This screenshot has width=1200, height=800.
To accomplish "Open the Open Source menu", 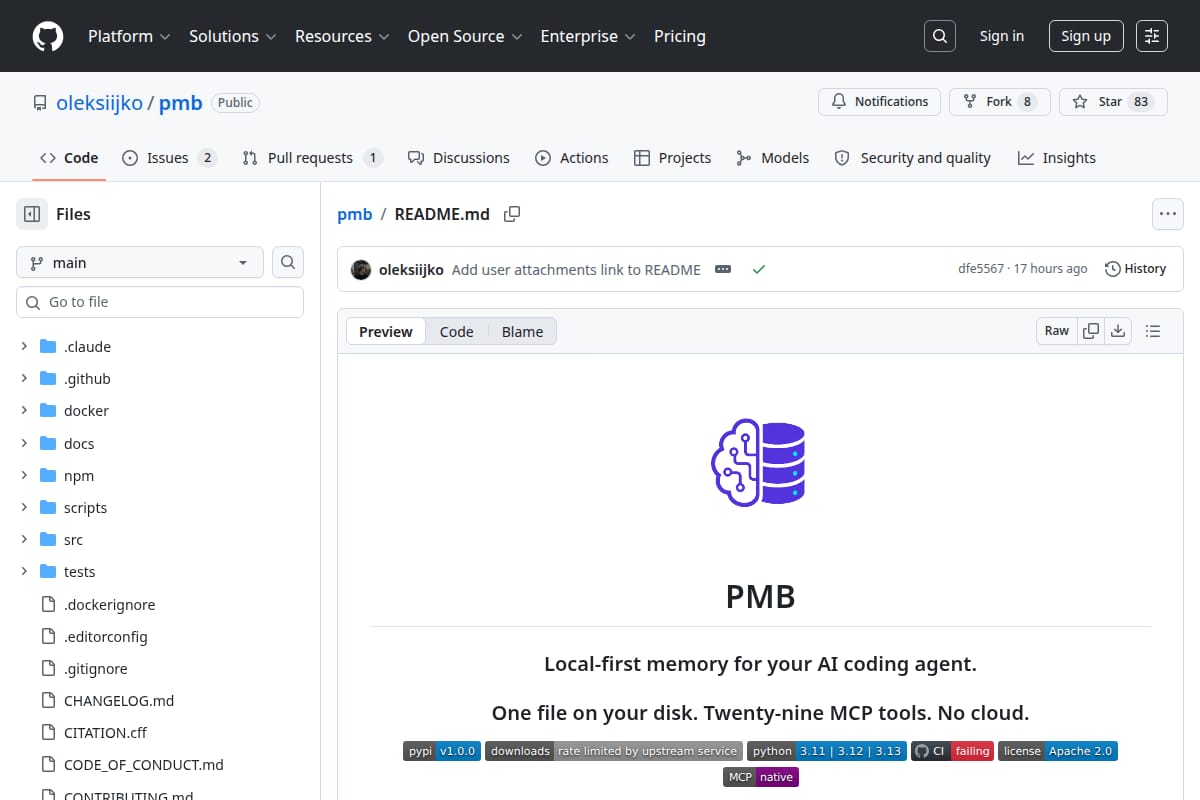I will click(464, 36).
